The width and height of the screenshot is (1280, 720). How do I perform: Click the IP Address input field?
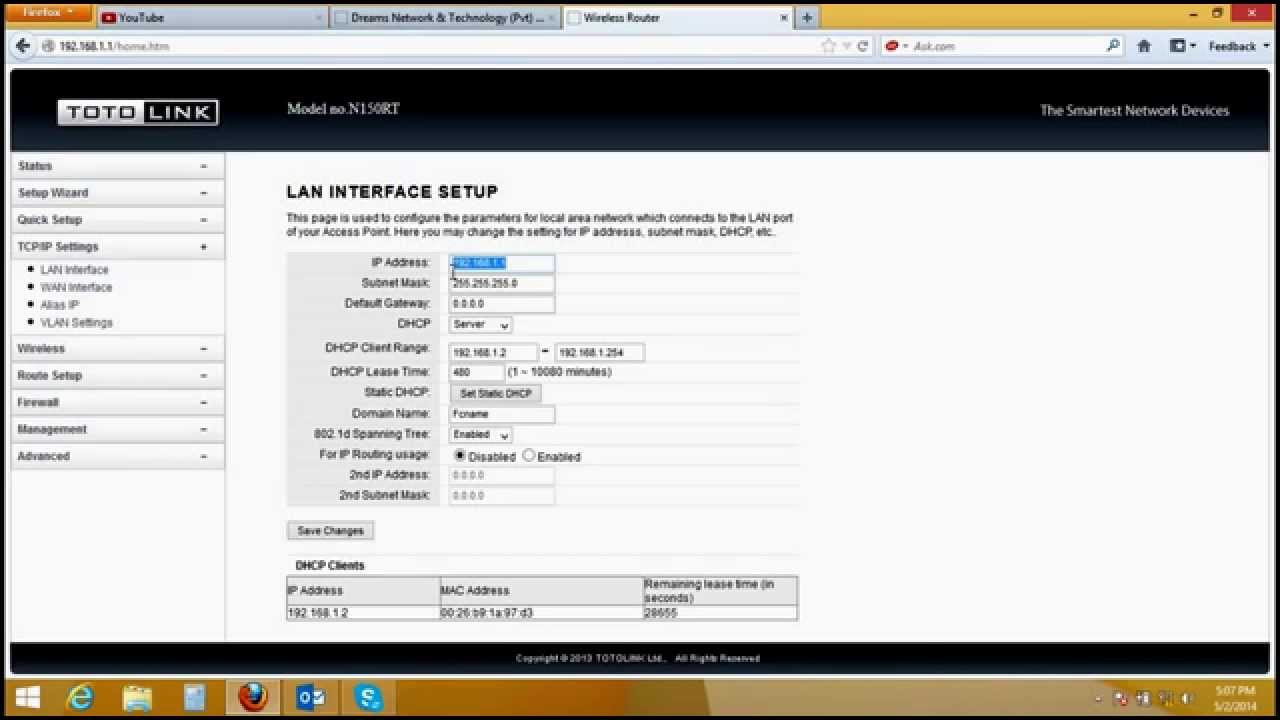click(x=502, y=263)
